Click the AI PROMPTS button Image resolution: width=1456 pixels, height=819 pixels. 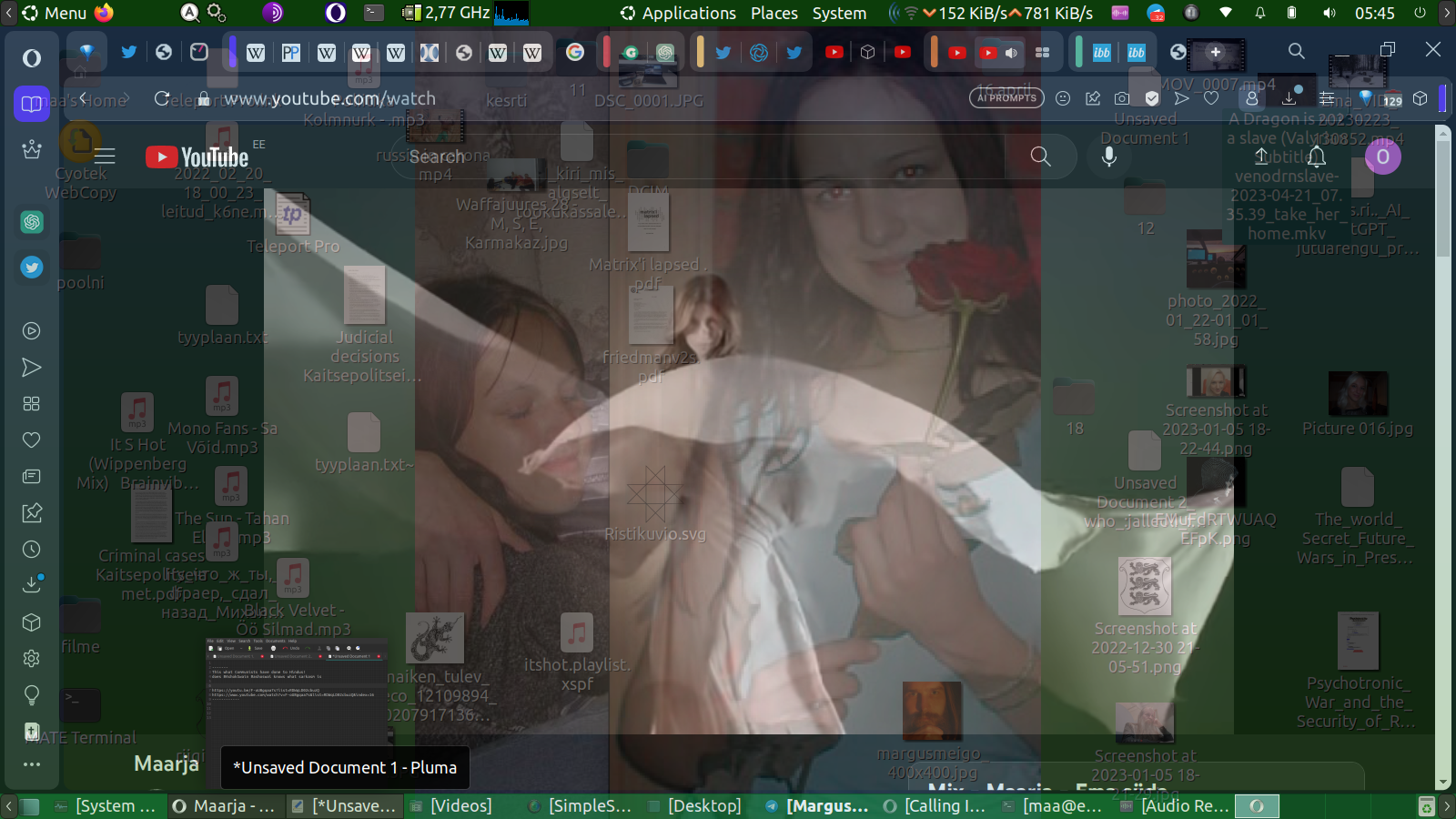pyautogui.click(x=1006, y=98)
